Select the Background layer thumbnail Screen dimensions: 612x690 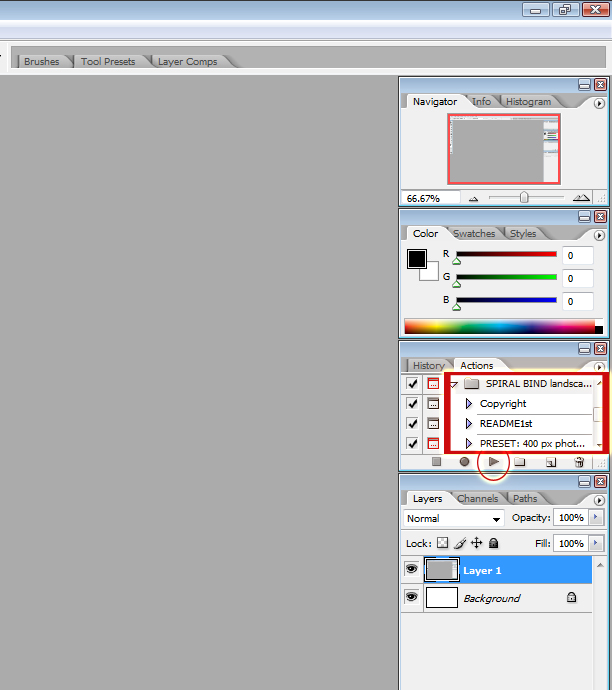coord(442,598)
